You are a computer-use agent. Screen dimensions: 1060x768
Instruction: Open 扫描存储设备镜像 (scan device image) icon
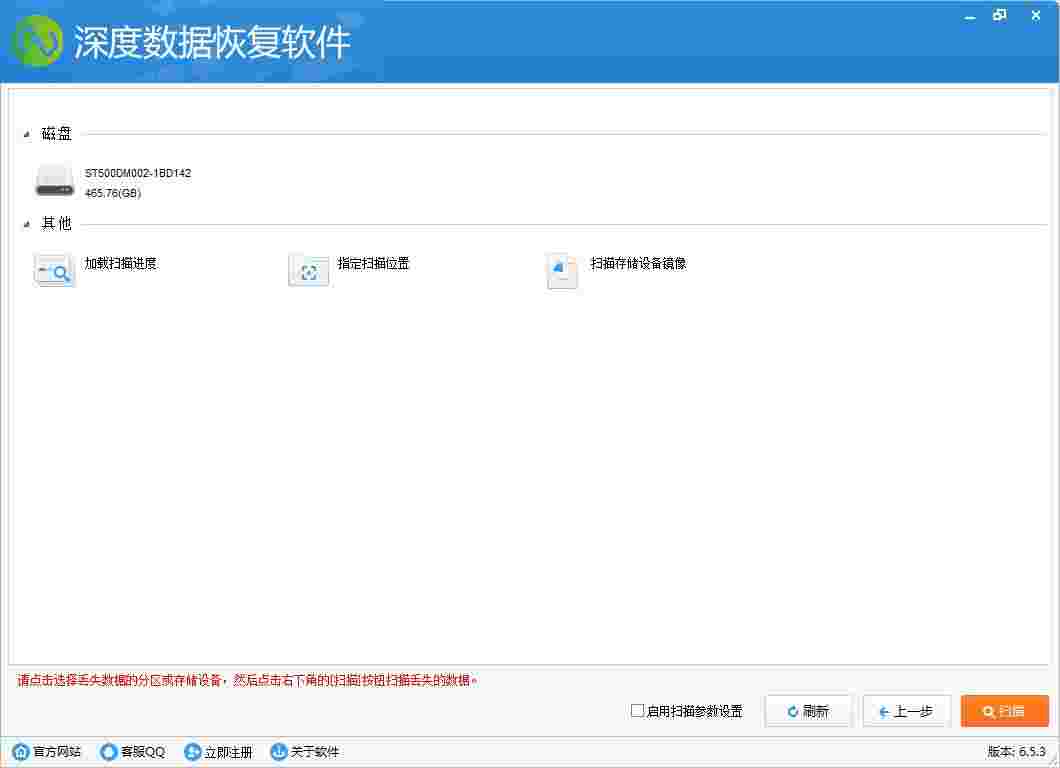coord(562,270)
